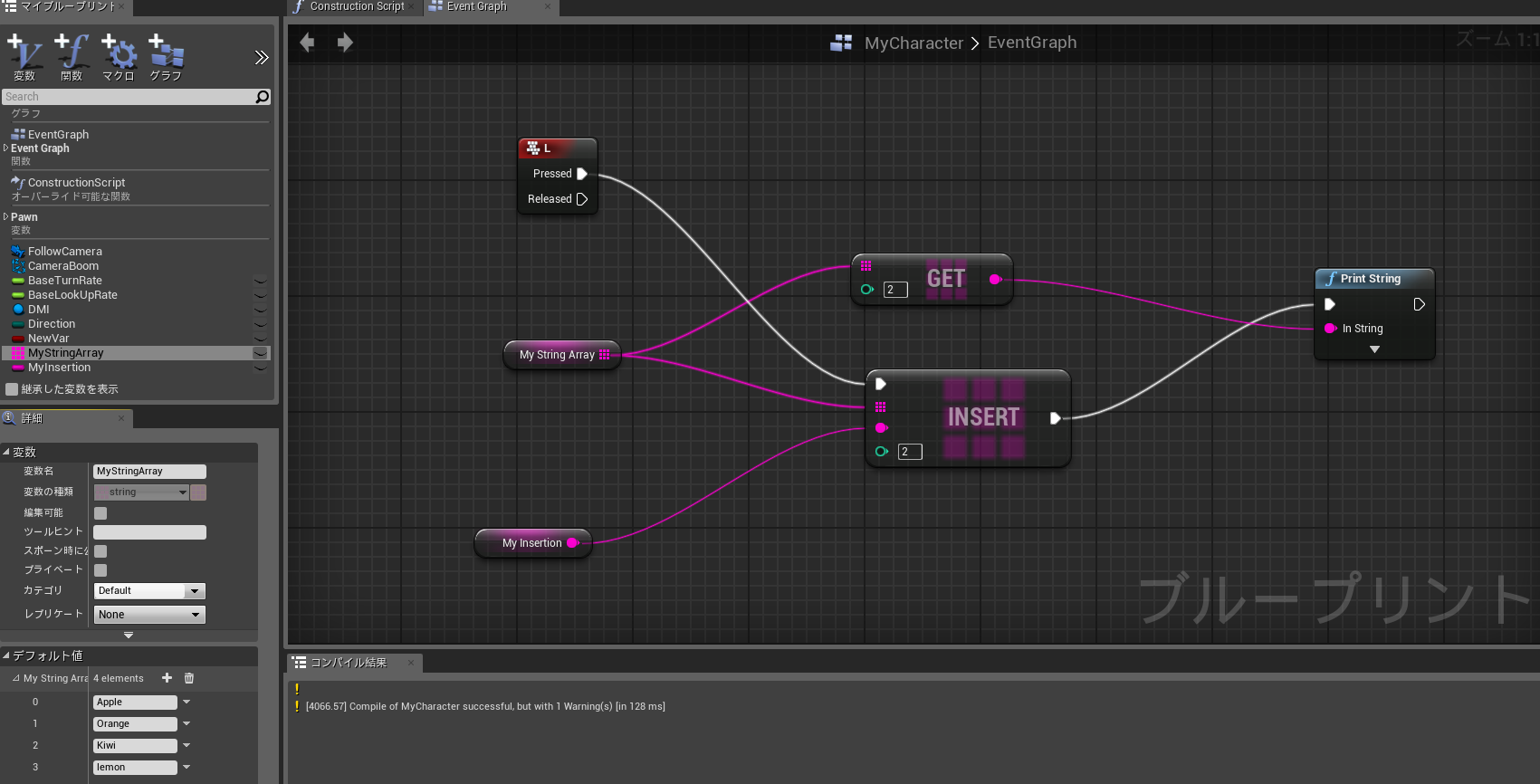
Task: Switch to the コンパイル結果 tab
Action: coord(349,663)
